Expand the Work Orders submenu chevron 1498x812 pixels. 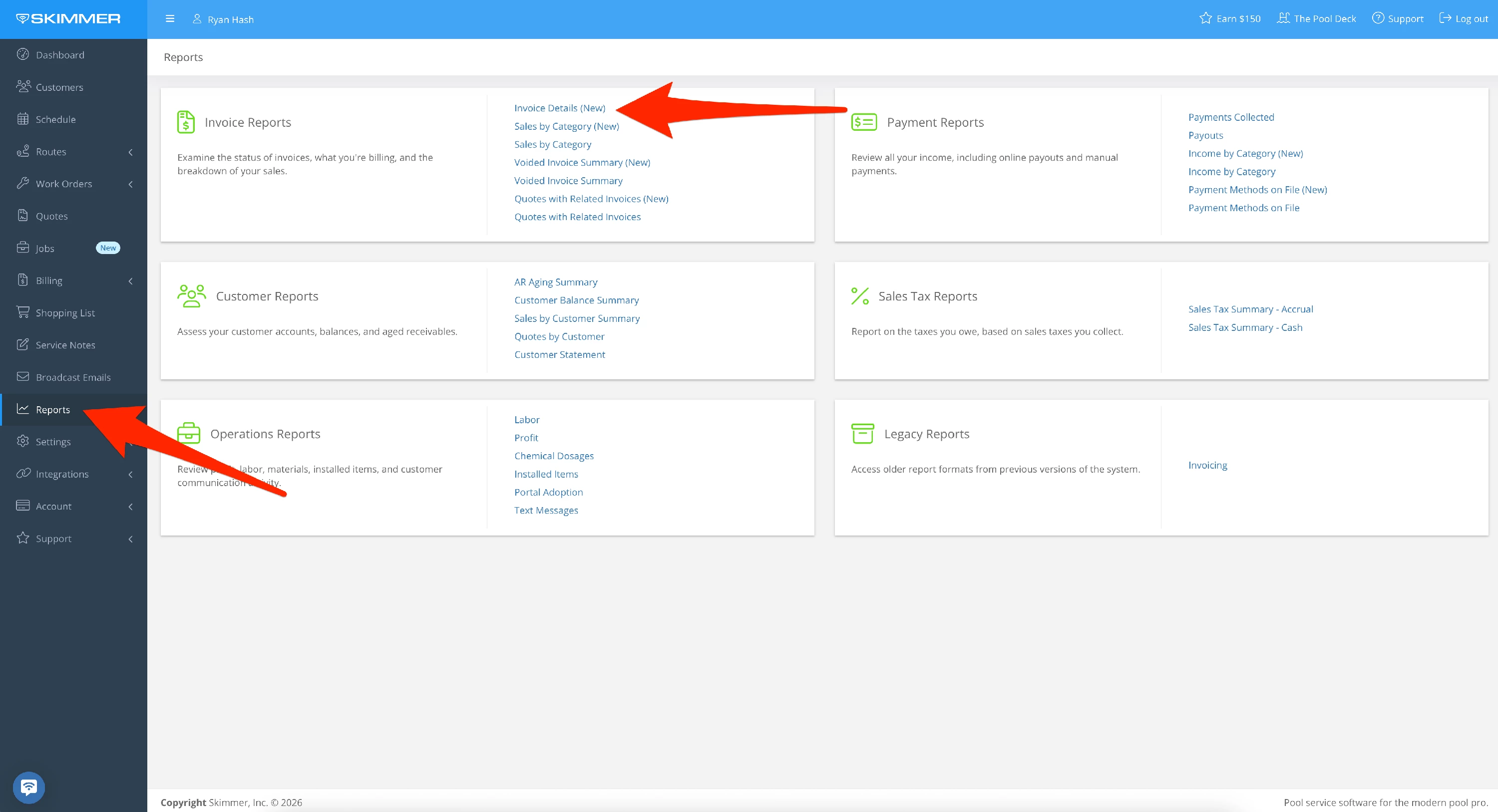pyautogui.click(x=130, y=184)
